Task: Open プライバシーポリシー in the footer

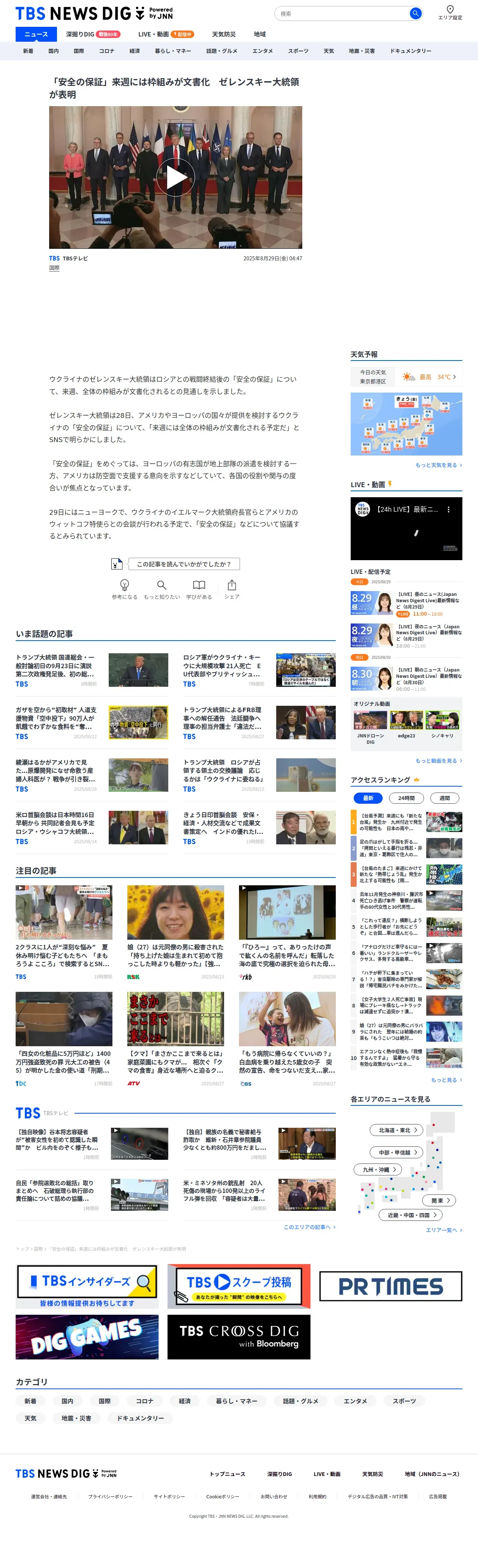Action: [x=110, y=1496]
